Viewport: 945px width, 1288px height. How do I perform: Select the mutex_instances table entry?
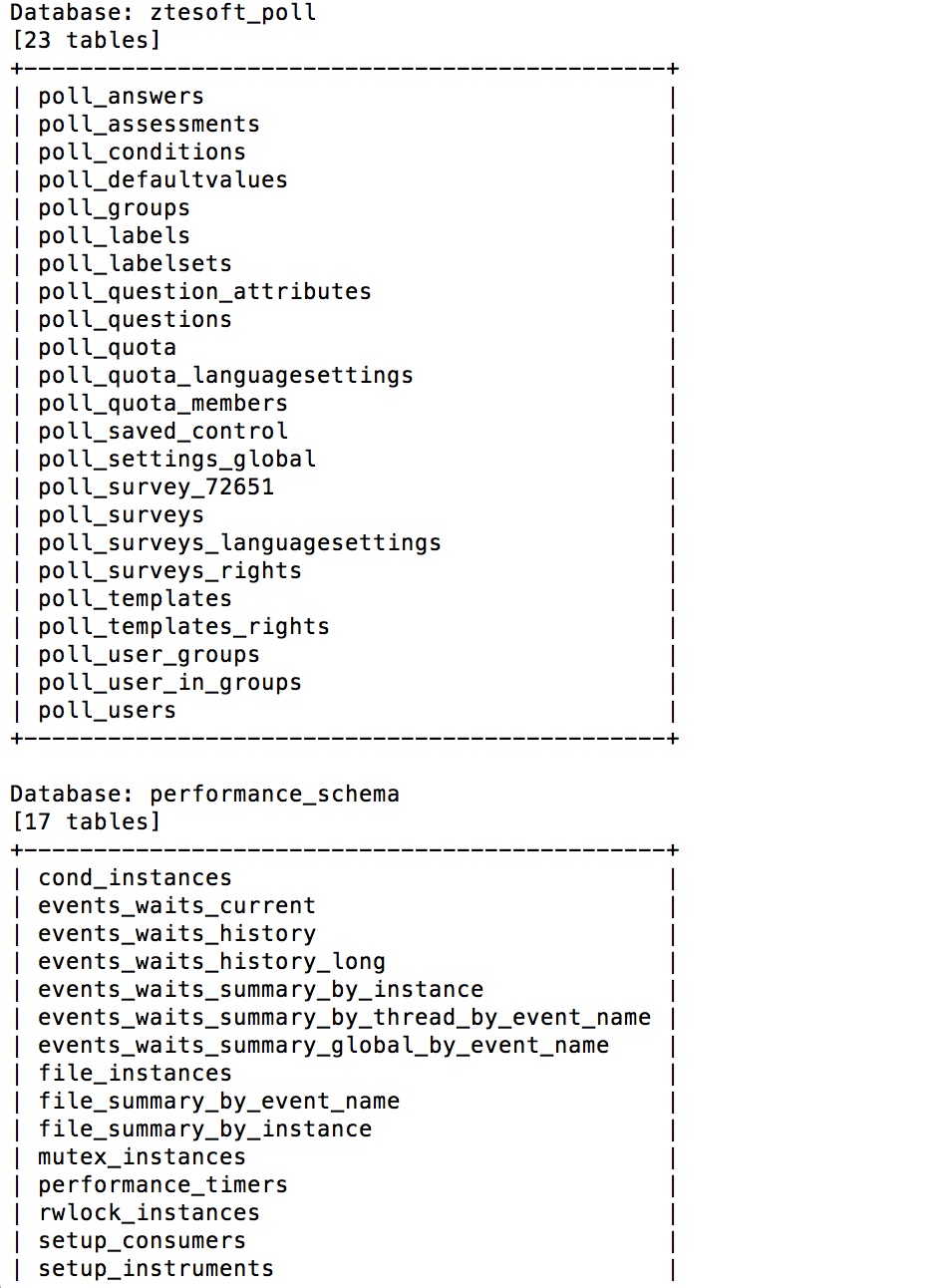point(142,1157)
